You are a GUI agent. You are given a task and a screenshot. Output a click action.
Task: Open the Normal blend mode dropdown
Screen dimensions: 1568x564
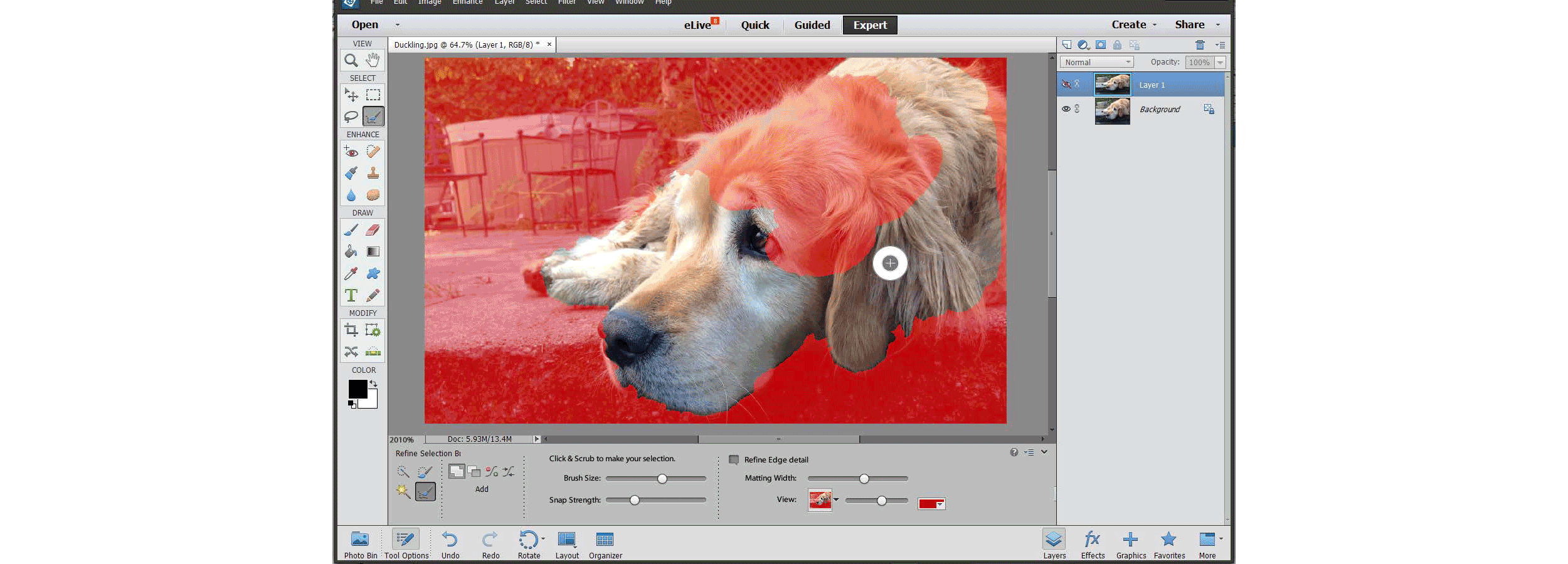coord(1096,61)
